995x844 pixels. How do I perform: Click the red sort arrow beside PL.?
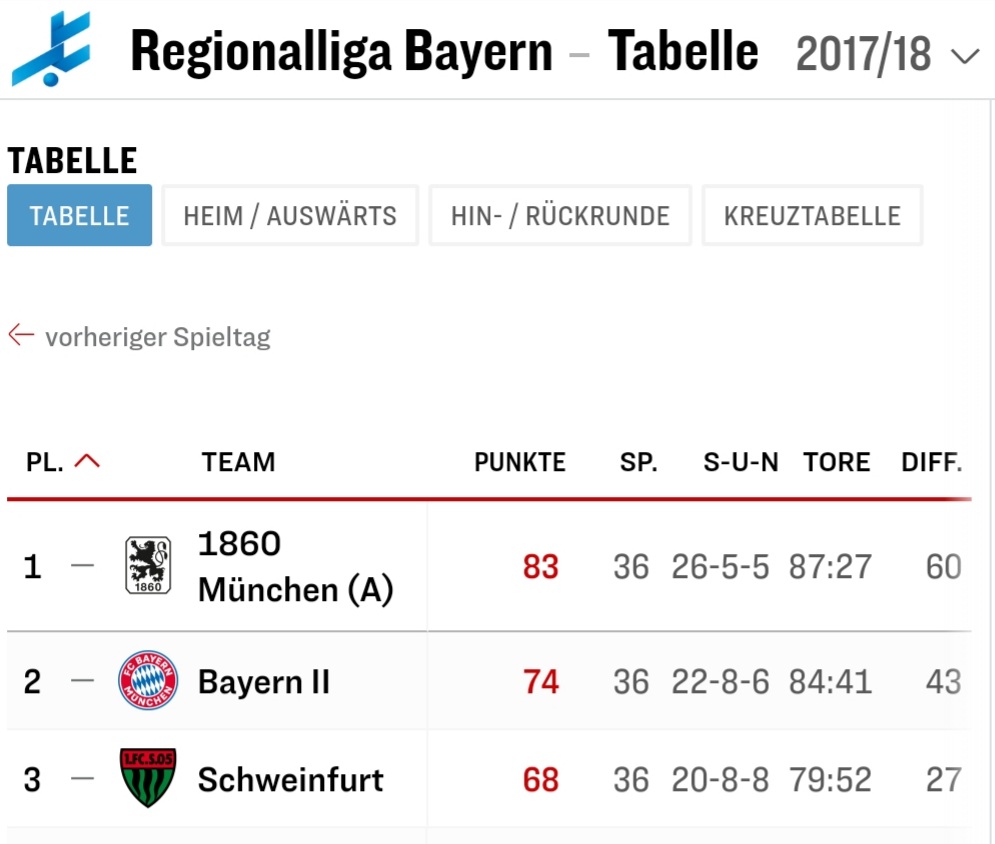coord(87,461)
